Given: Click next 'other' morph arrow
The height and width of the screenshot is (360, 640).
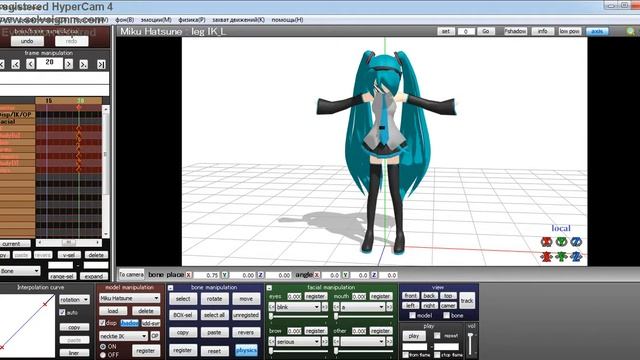Looking at the screenshot, I should [390, 341].
